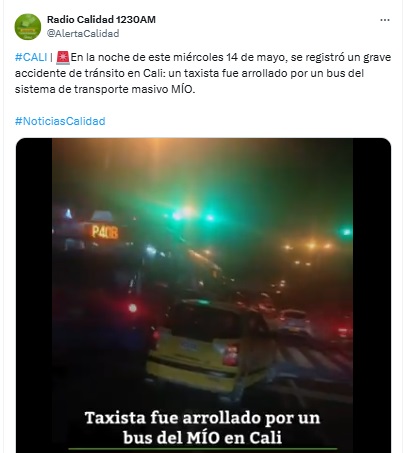Click the right black letterbox bar of the video

click(x=372, y=295)
